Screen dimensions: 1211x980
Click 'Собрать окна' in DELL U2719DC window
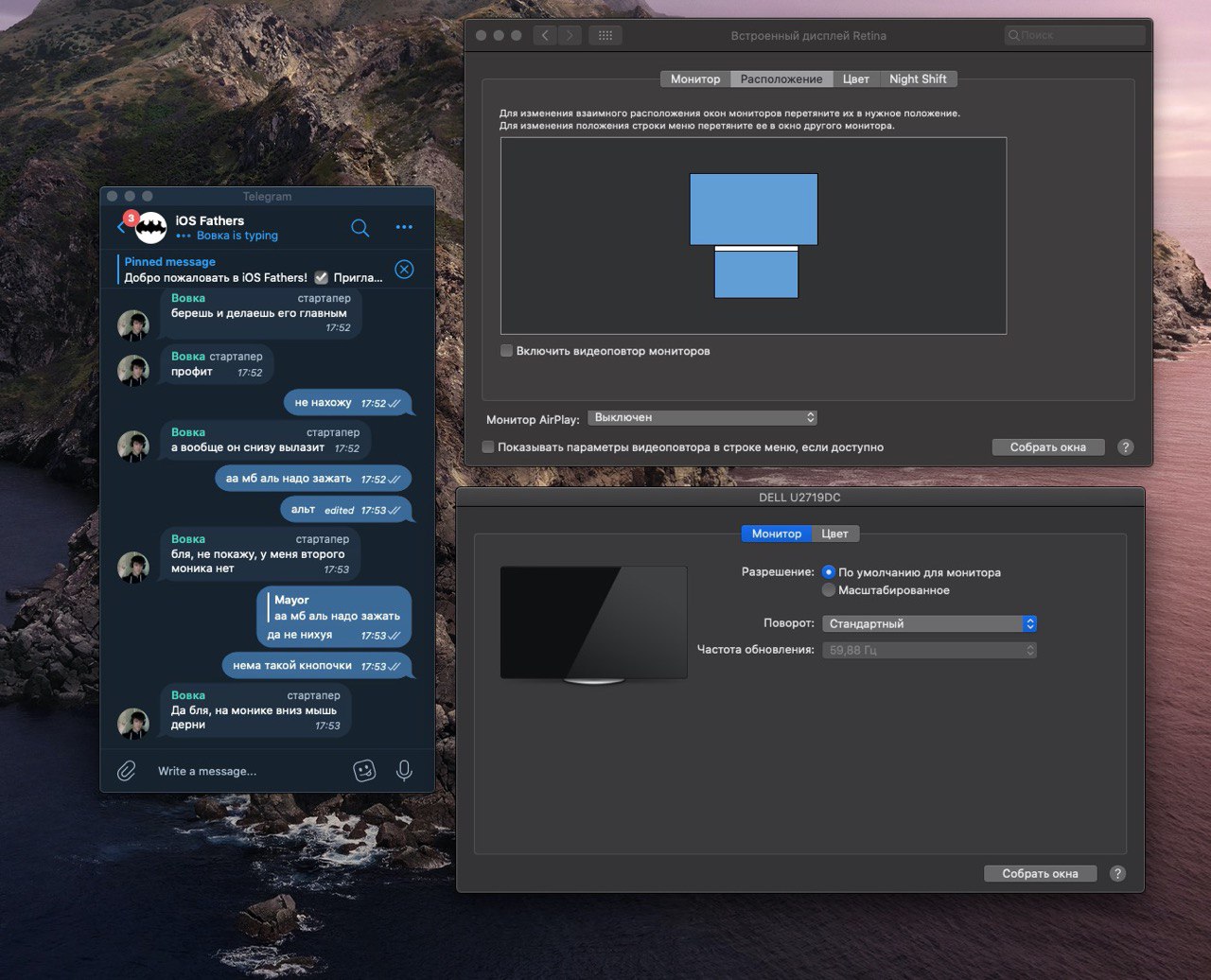point(1040,874)
